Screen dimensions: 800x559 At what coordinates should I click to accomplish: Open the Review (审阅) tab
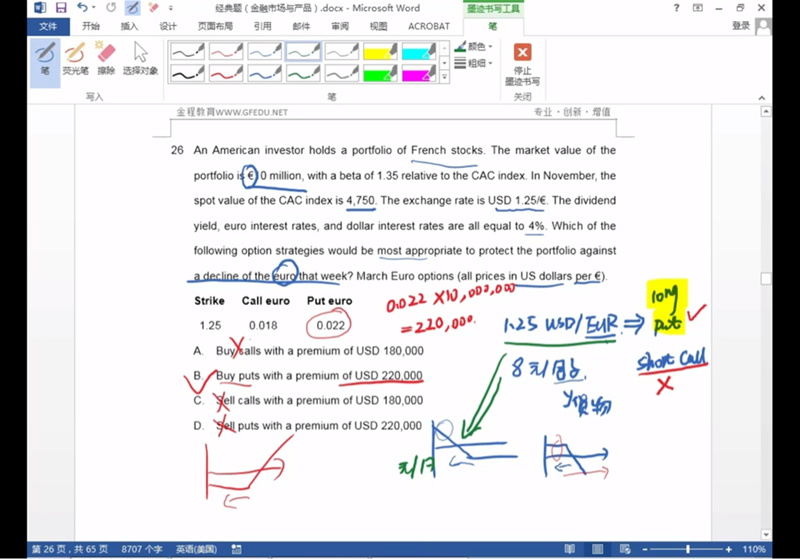click(x=340, y=26)
